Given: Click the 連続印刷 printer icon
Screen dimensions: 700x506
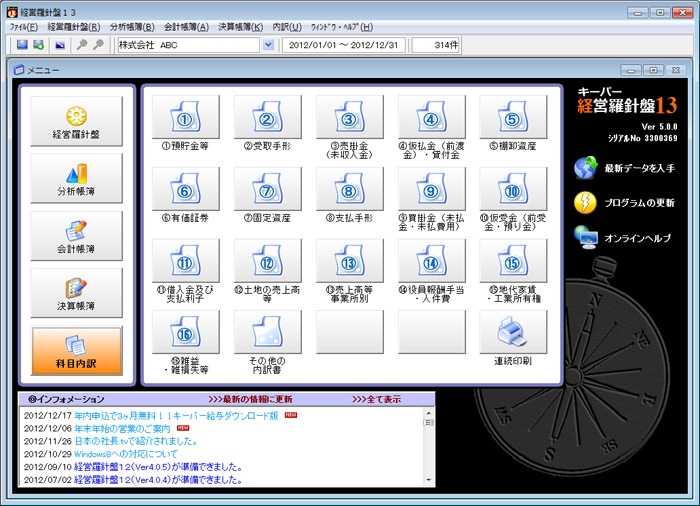Looking at the screenshot, I should (513, 332).
